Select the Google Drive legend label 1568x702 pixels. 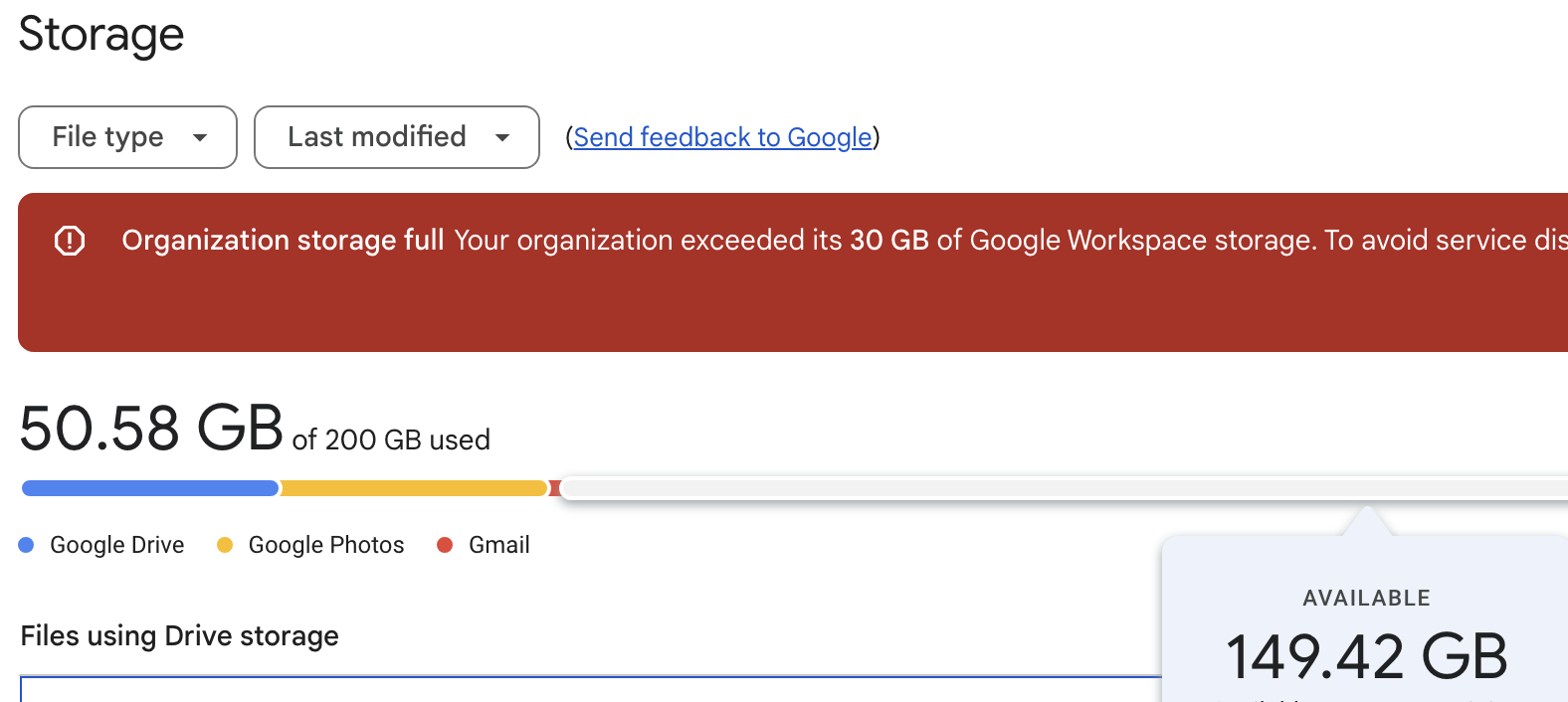click(116, 545)
